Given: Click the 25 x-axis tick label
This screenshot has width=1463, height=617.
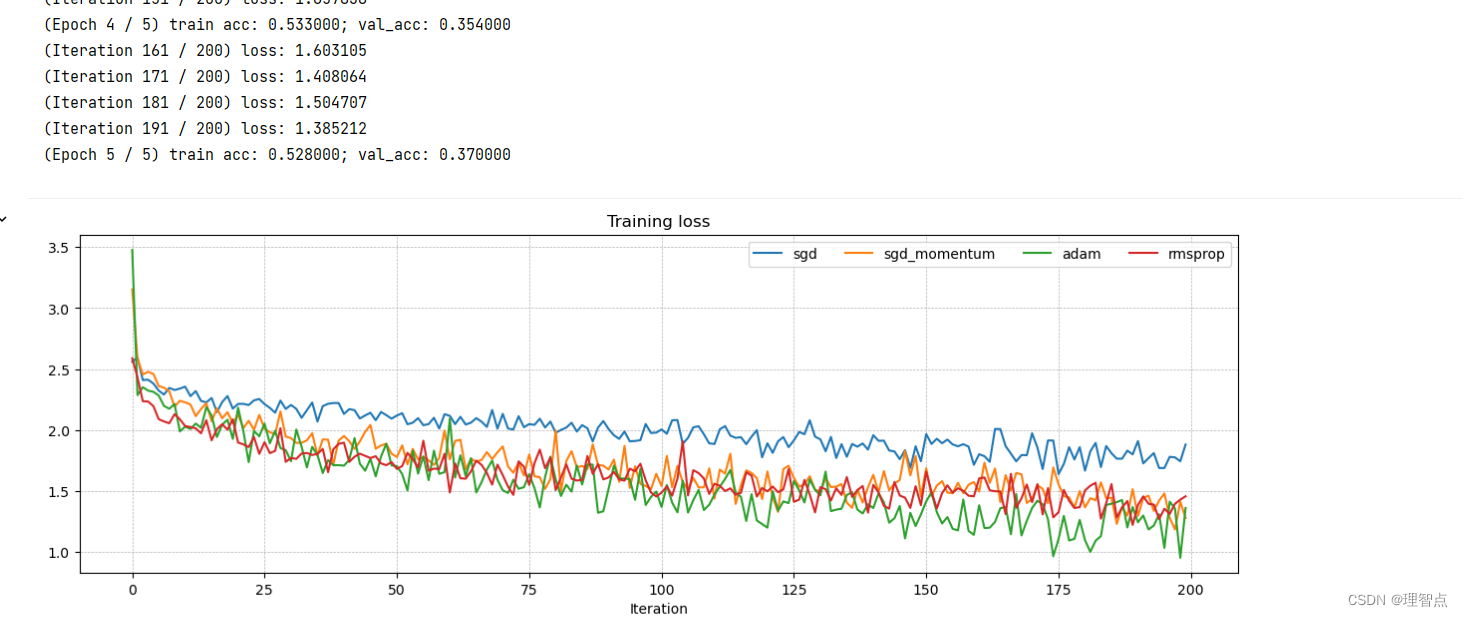Looking at the screenshot, I should [x=264, y=589].
